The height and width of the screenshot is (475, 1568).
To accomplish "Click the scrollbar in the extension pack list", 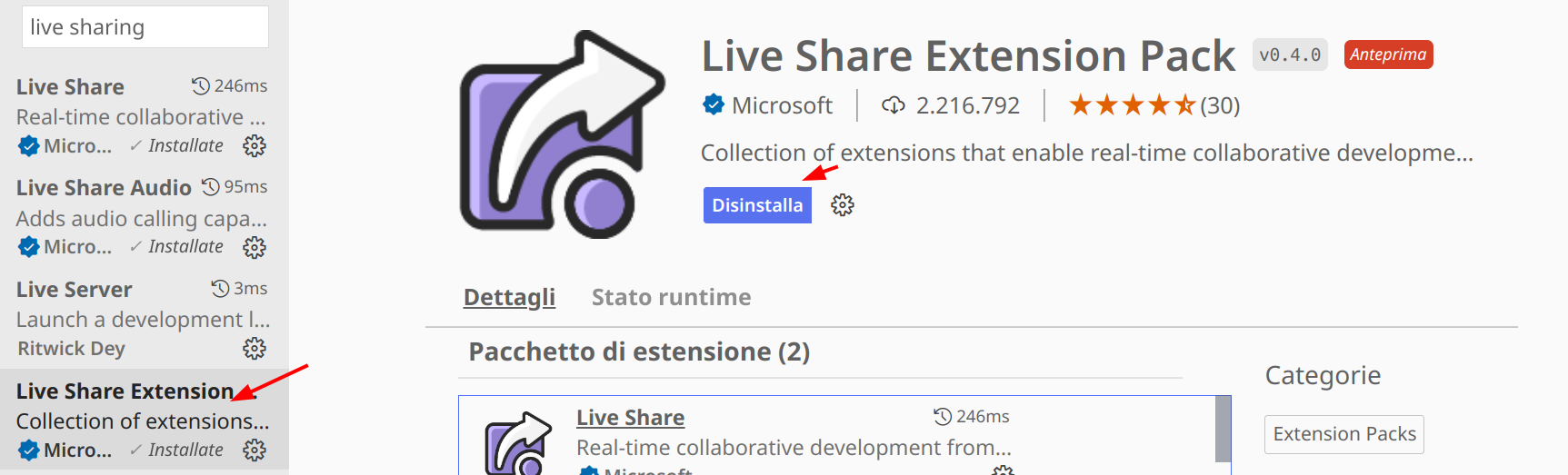I will pos(1223,430).
